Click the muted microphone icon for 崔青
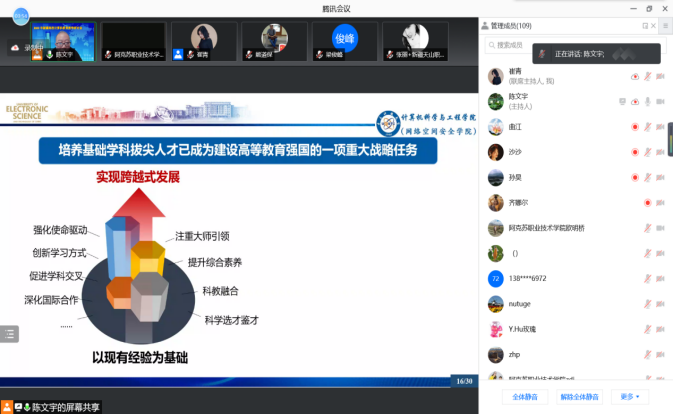The height and width of the screenshot is (414, 673). point(648,76)
